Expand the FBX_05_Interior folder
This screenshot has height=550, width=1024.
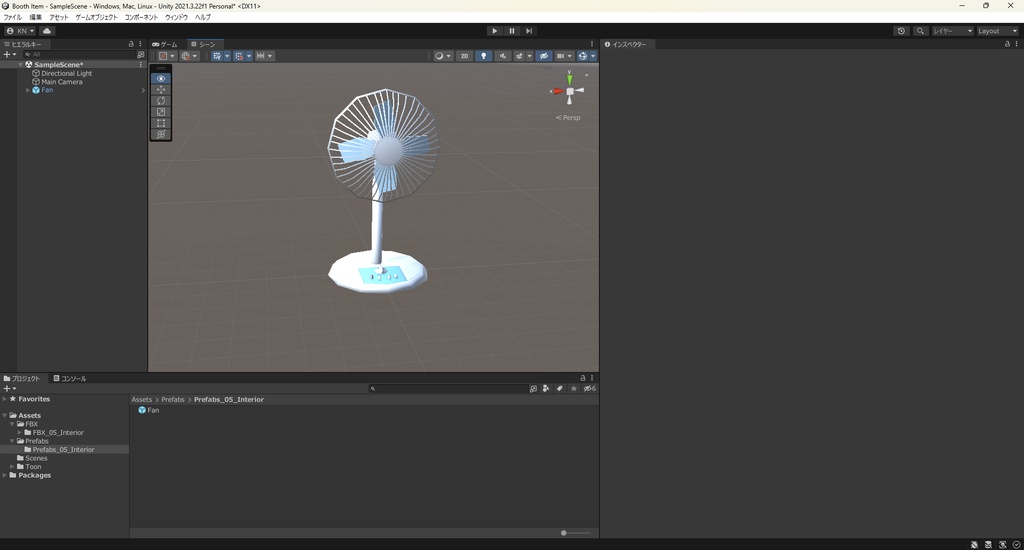click(x=20, y=432)
